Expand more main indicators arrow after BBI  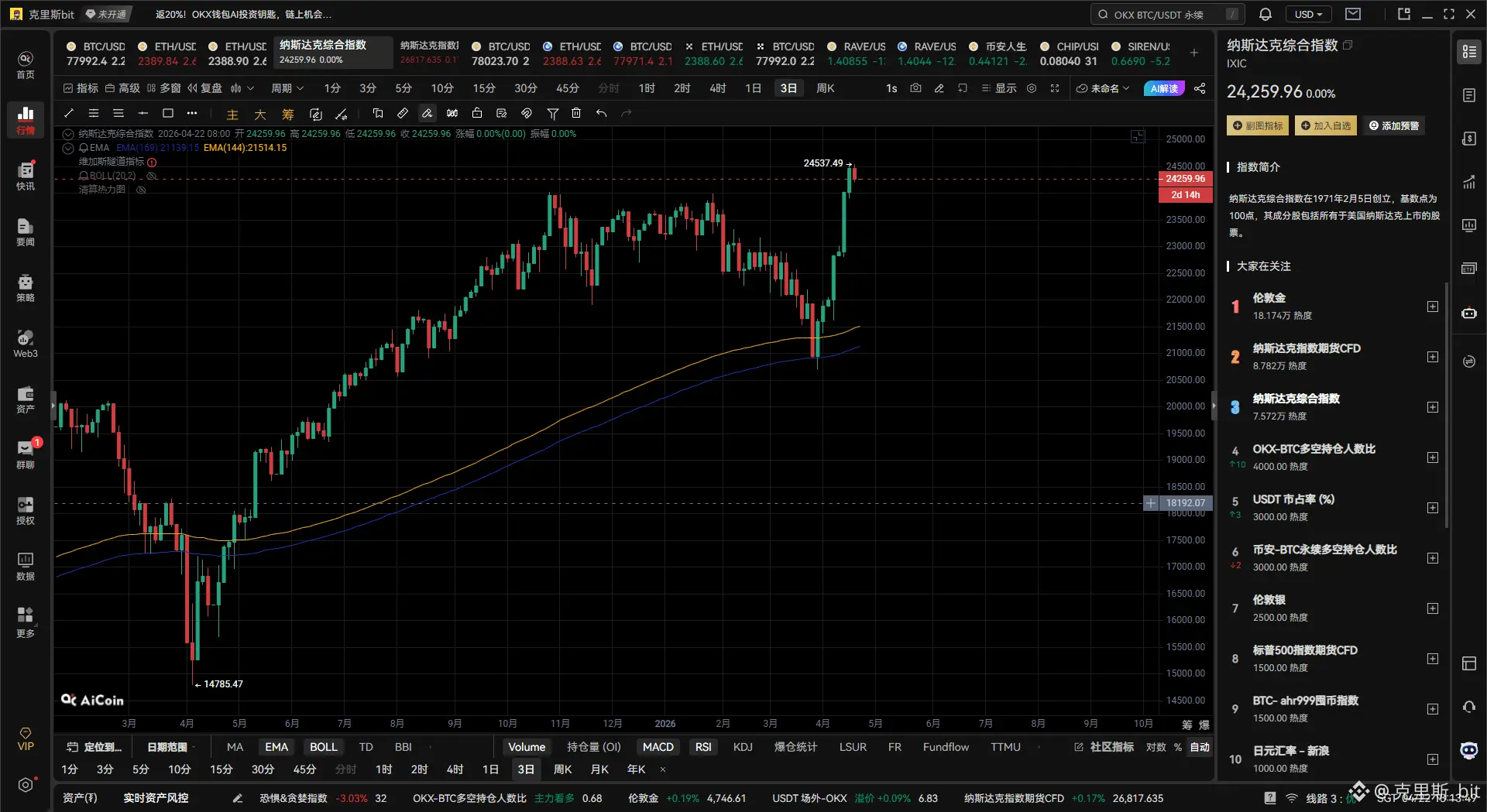tap(430, 747)
